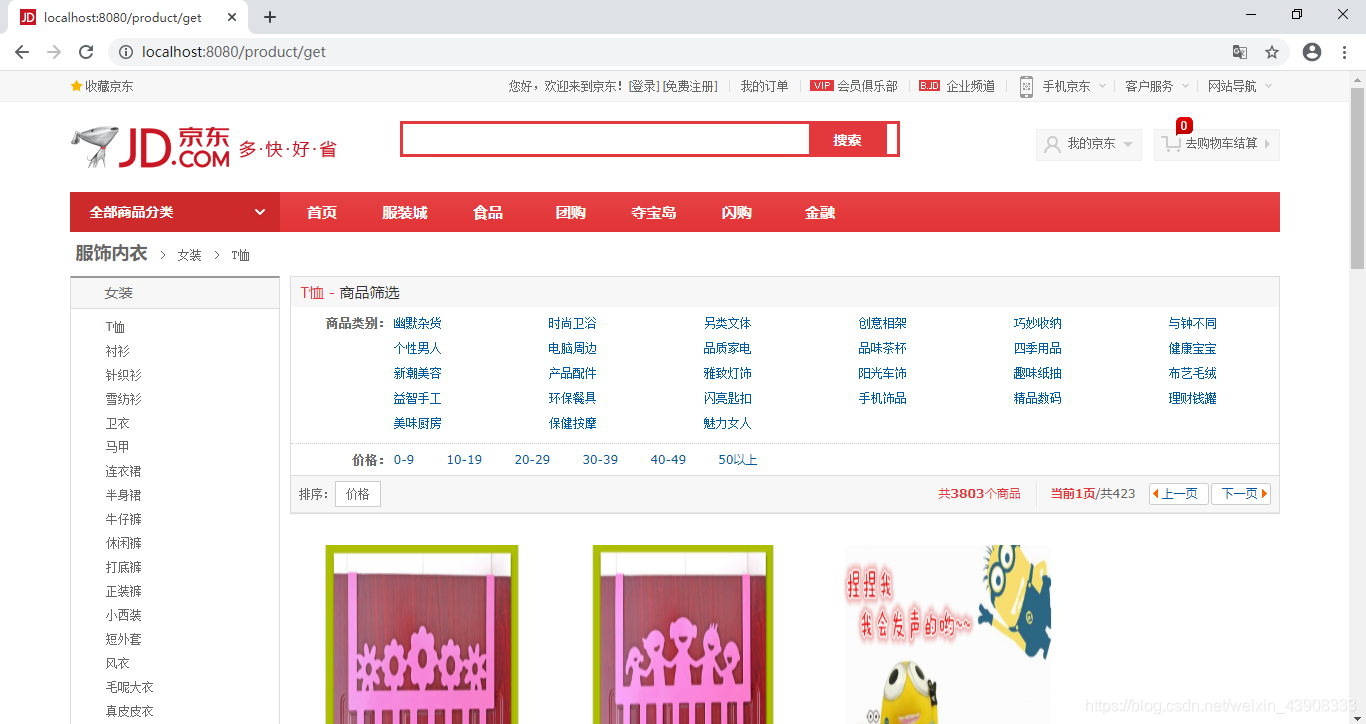This screenshot has height=724, width=1366.
Task: Select 牛仔裤 in the sidebar
Action: [124, 519]
